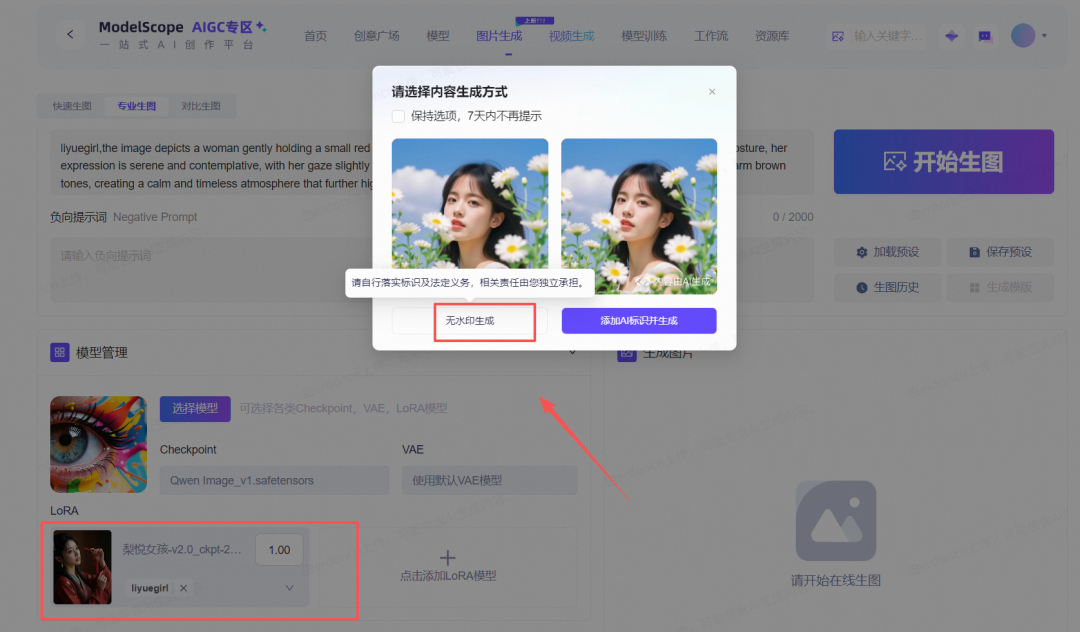Click the grid icon on 生成模版
Viewport: 1080px width, 632px height.
click(975, 288)
